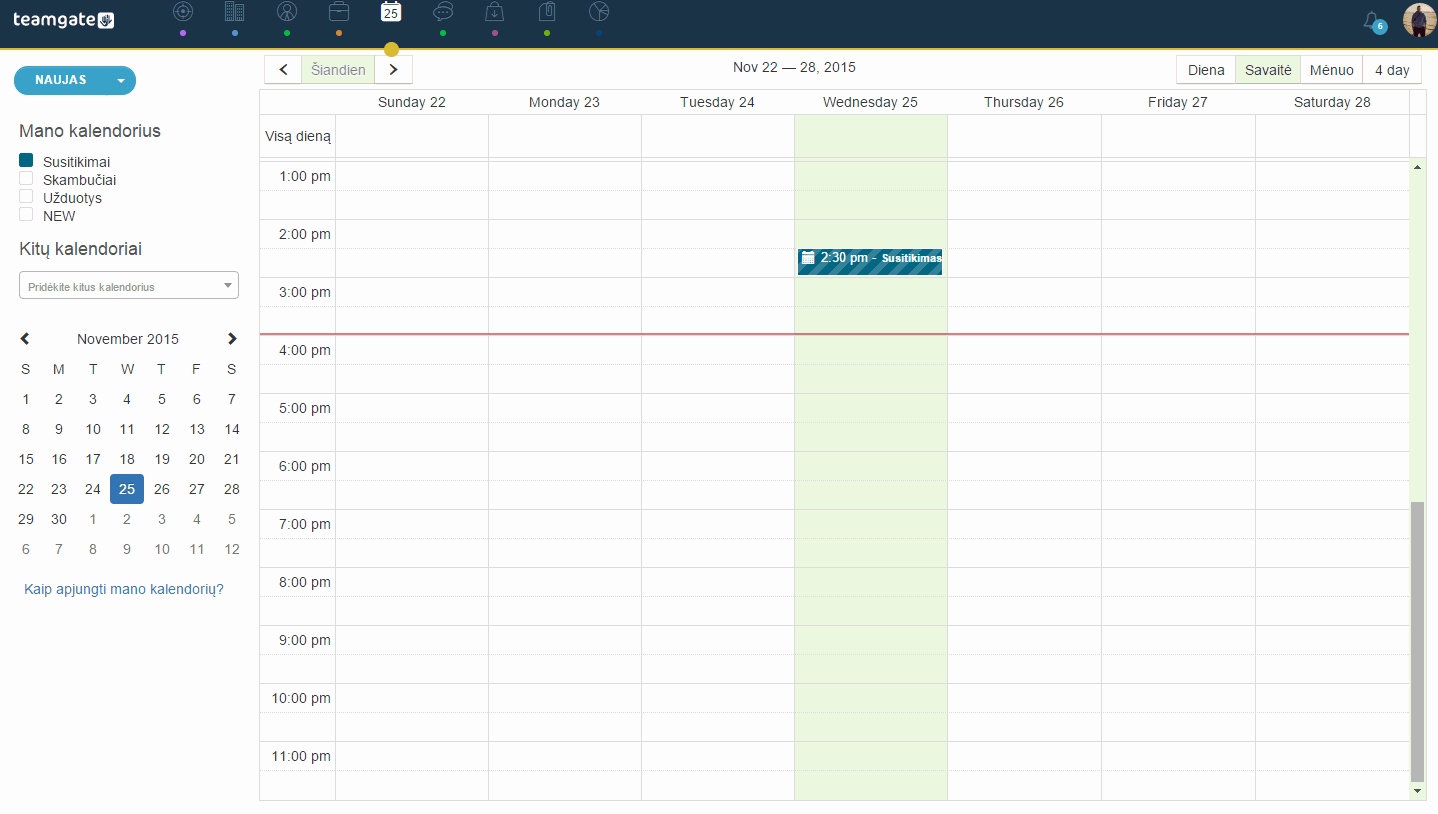Switch to Mėnuo view
1438x814 pixels.
pyautogui.click(x=1332, y=70)
